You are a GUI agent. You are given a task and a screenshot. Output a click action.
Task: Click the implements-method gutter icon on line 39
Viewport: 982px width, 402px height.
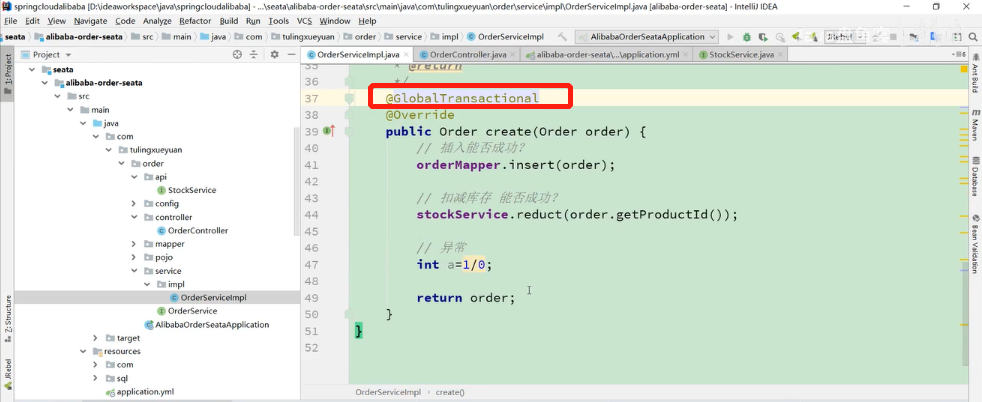pos(329,131)
